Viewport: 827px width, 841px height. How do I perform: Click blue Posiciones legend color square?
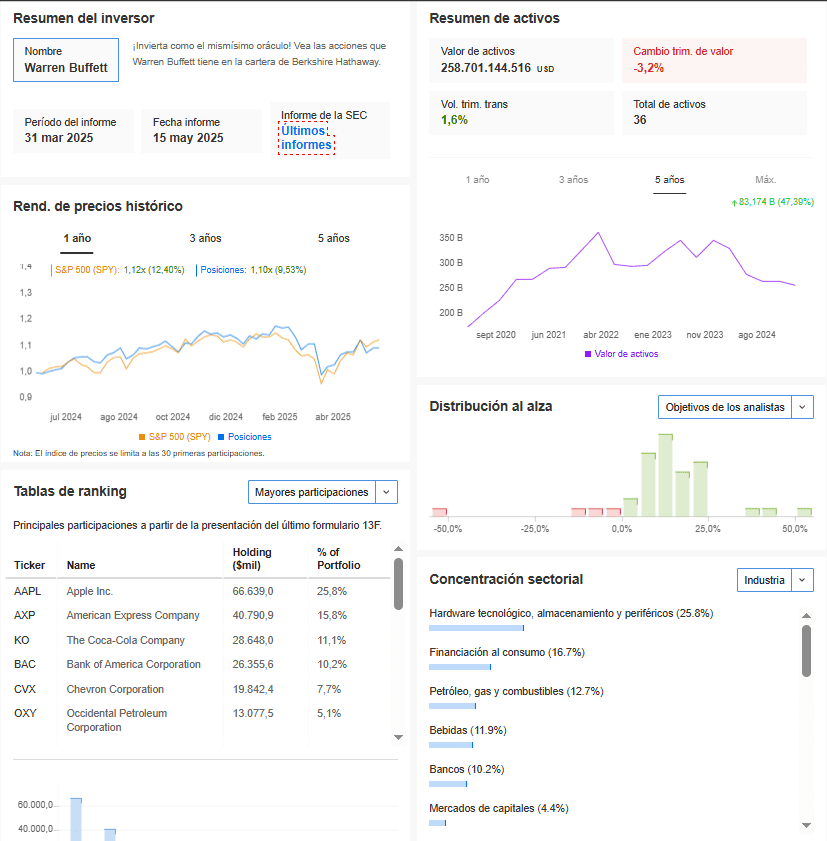[221, 437]
